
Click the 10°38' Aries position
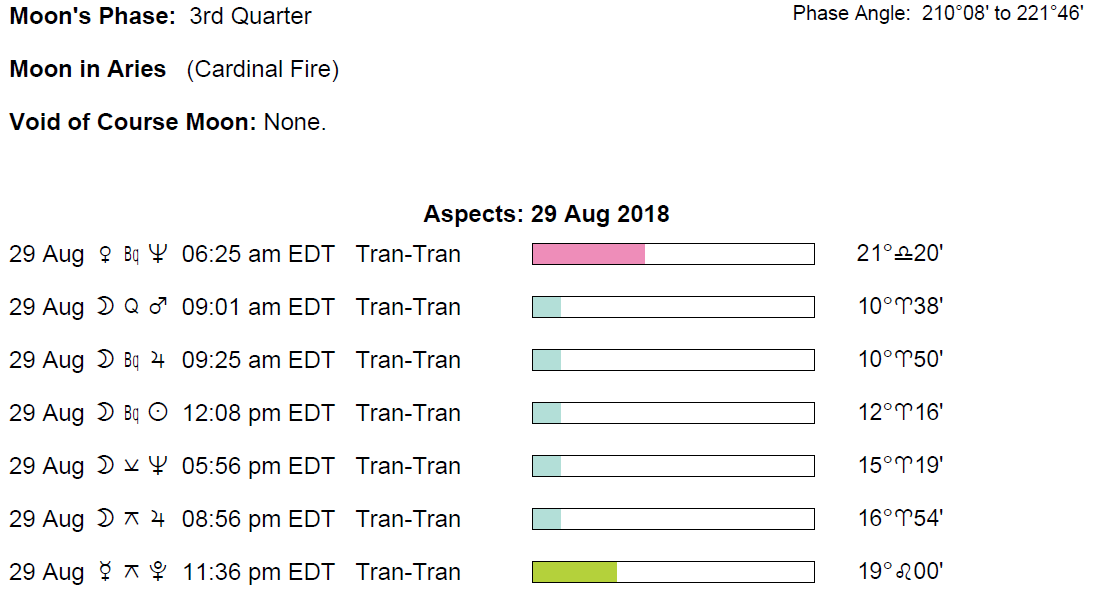[900, 307]
